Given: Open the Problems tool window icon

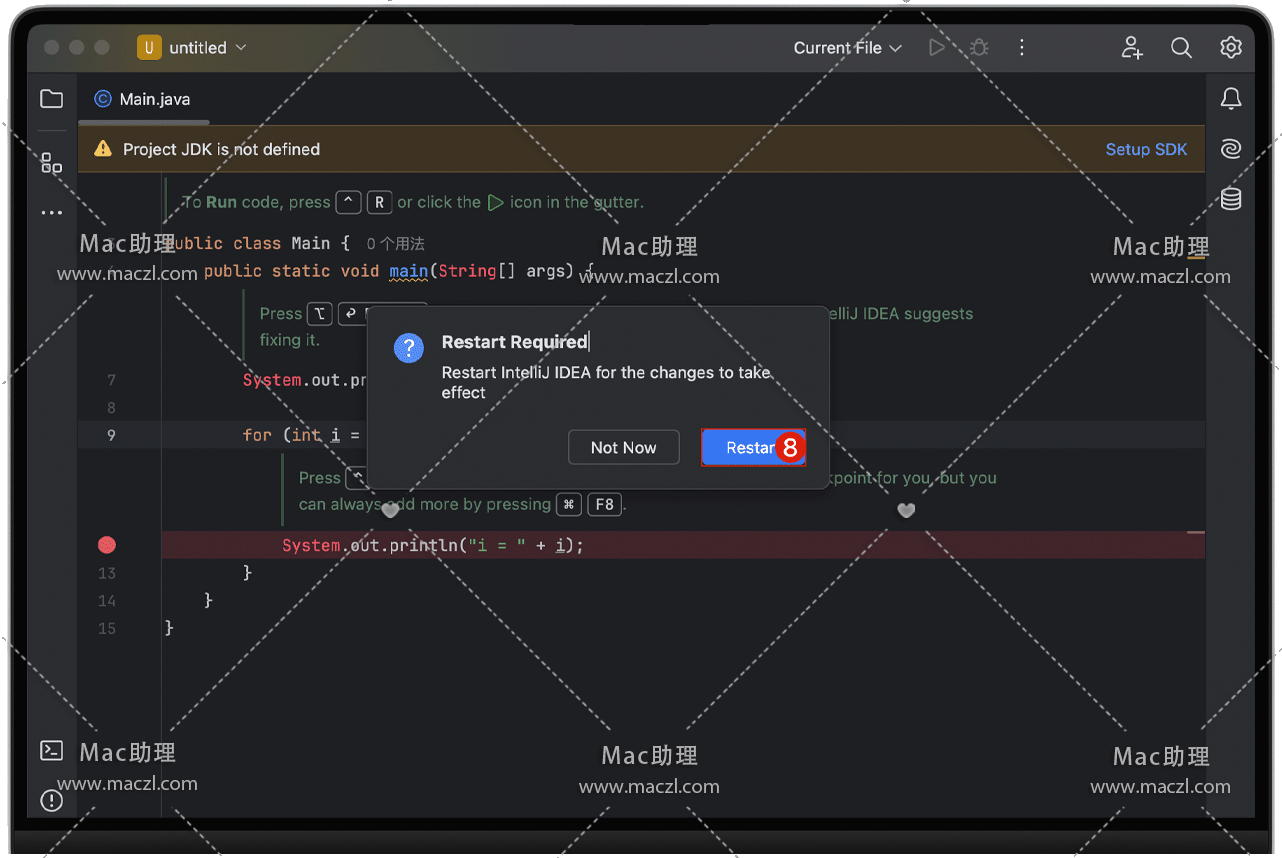Looking at the screenshot, I should point(51,801).
